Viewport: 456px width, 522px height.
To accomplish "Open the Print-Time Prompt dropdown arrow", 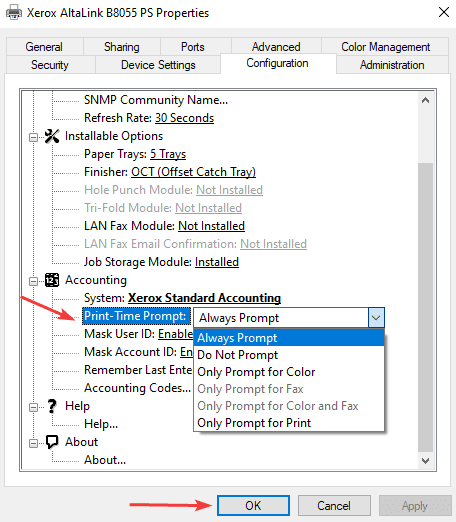I will tap(376, 318).
